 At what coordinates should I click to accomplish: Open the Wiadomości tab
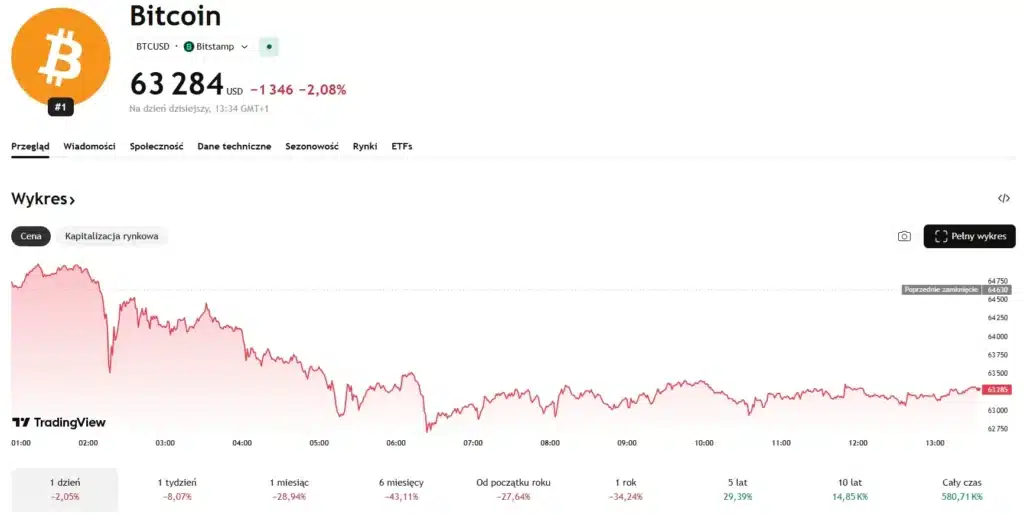click(89, 146)
